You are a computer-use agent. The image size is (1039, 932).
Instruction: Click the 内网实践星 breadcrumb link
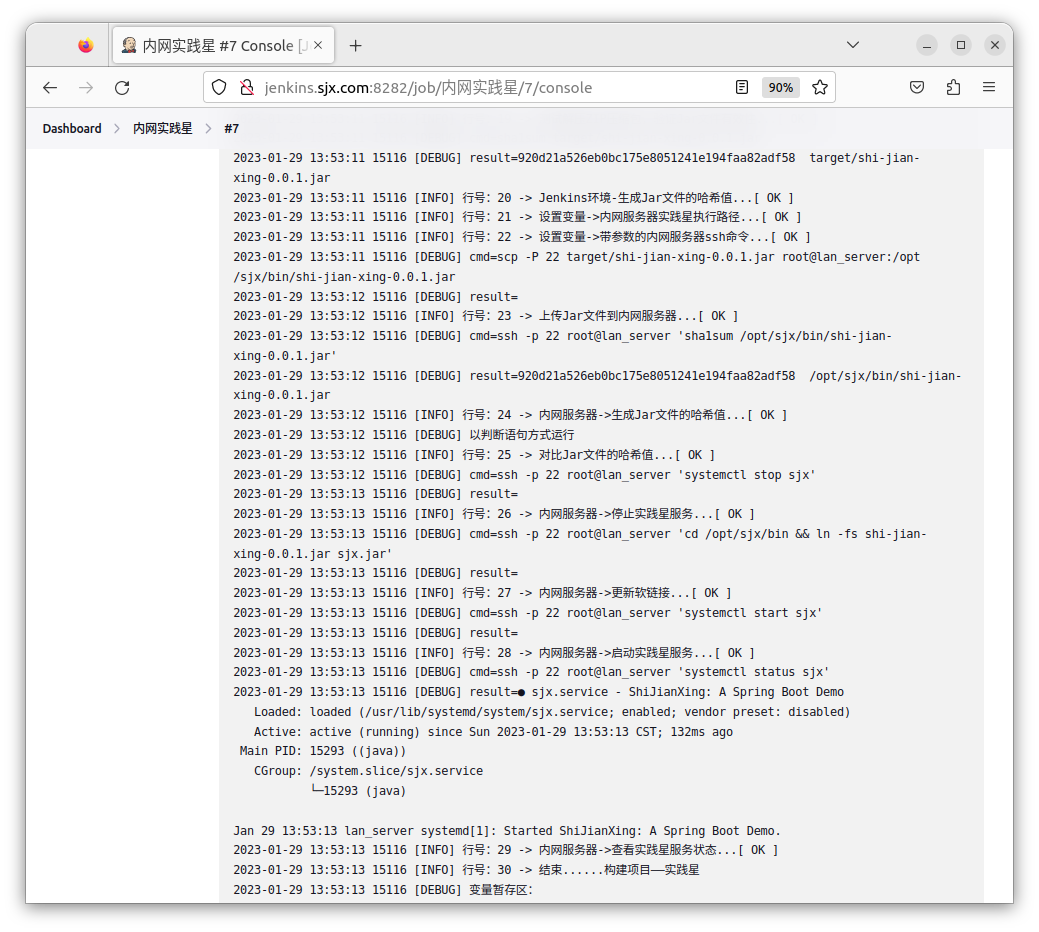pyautogui.click(x=163, y=129)
